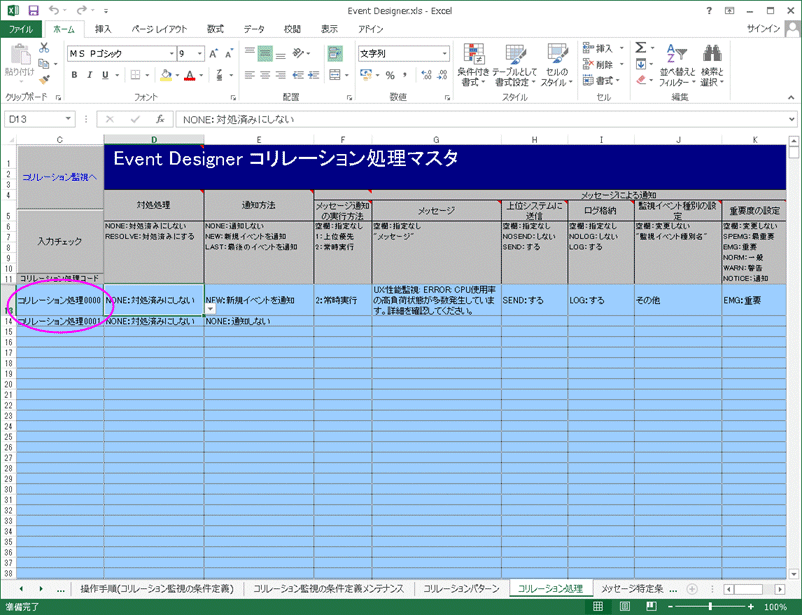The width and height of the screenshot is (802, 615).
Task: Toggle middle vertical alignment
Action: tap(265, 53)
